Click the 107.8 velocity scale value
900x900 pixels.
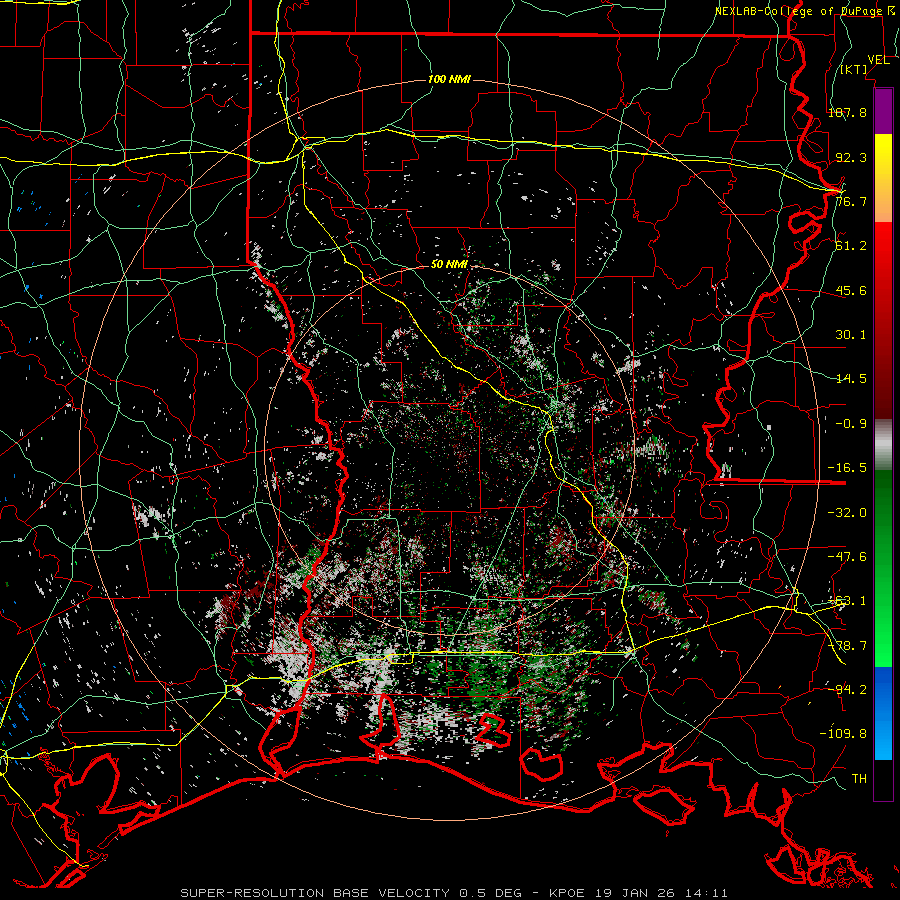click(x=847, y=112)
